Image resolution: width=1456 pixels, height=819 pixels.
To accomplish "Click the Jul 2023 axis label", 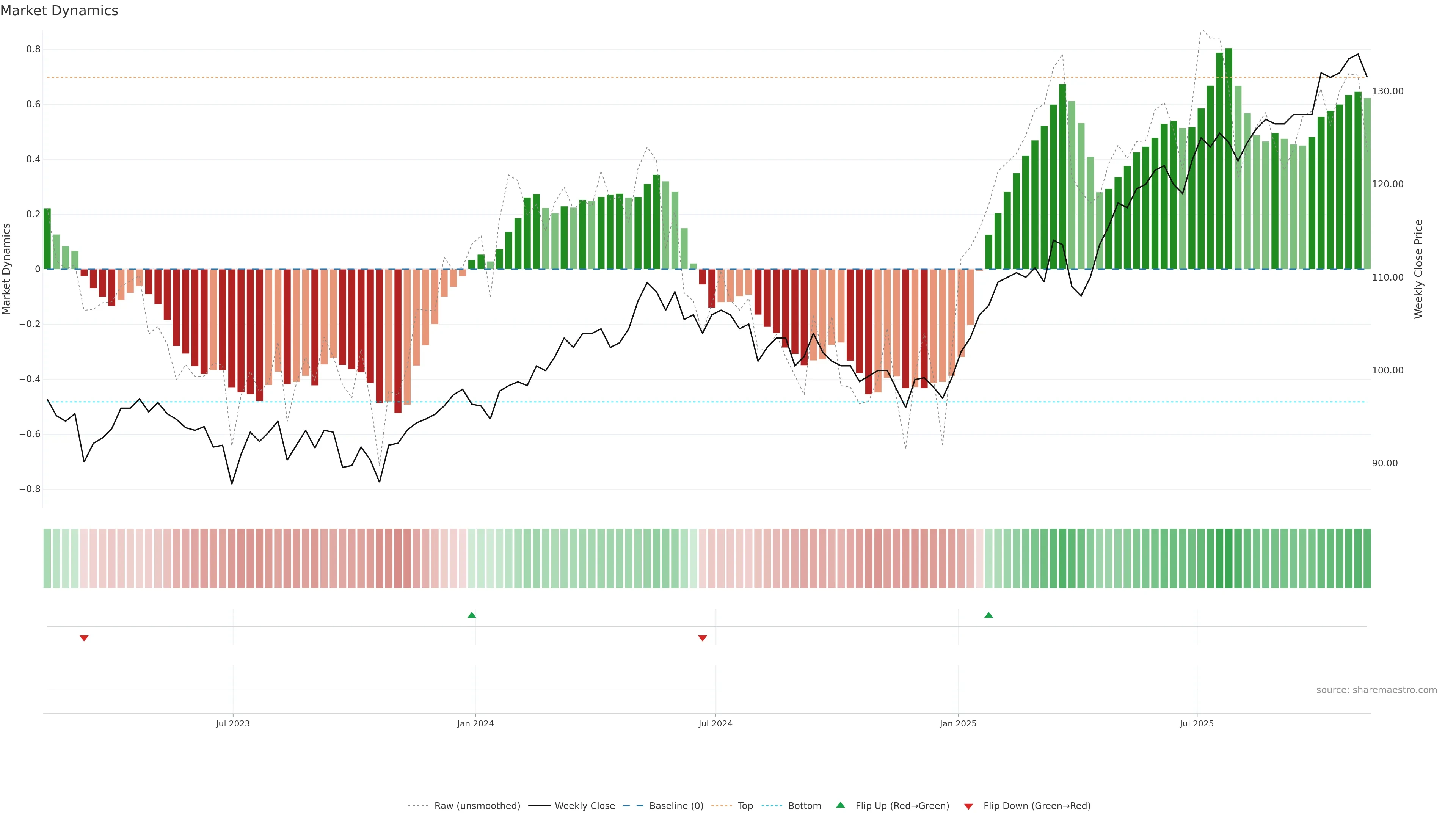I will point(232,723).
